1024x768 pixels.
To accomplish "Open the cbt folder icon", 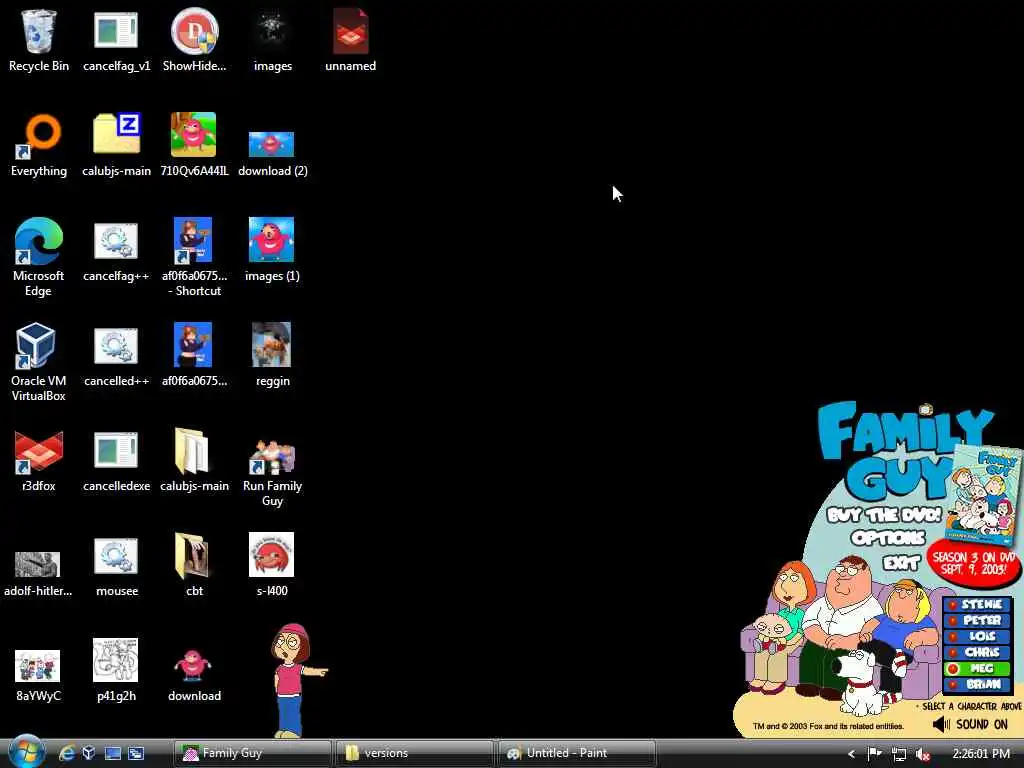I will pyautogui.click(x=194, y=565).
